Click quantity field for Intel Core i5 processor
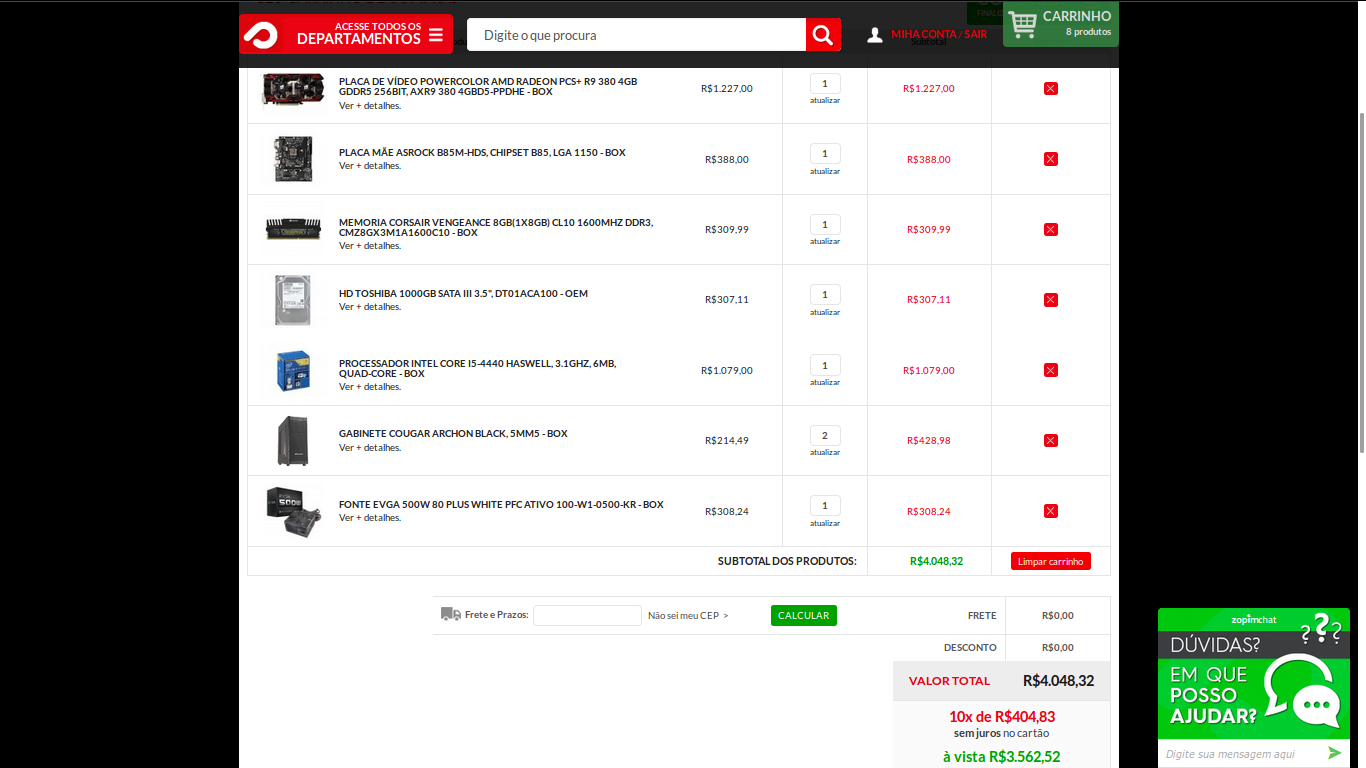The height and width of the screenshot is (768, 1366). 825,365
